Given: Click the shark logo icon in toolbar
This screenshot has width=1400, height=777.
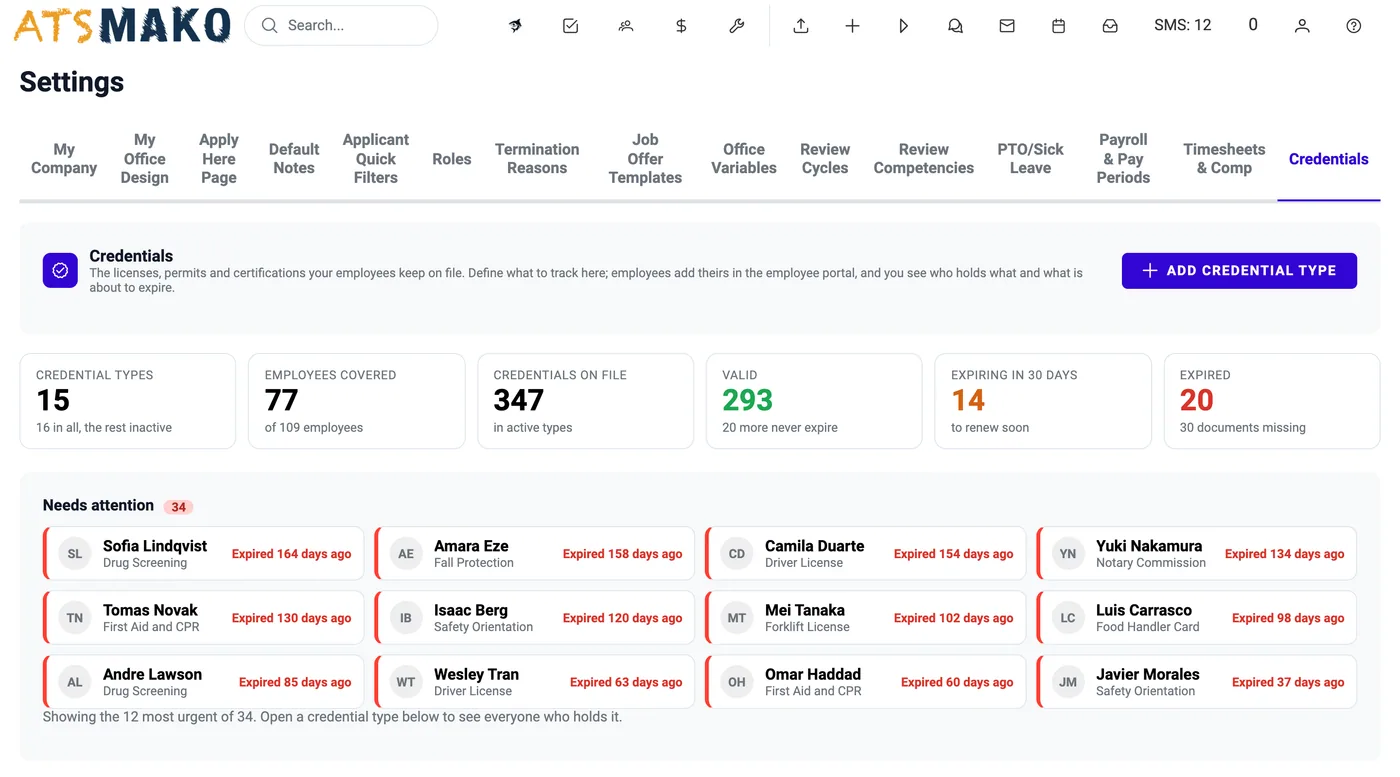Looking at the screenshot, I should pos(515,26).
